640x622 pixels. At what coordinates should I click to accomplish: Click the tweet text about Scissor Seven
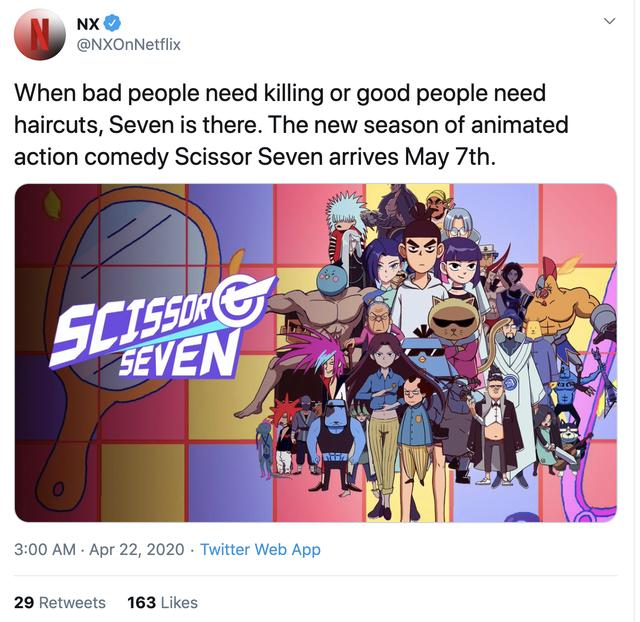291,124
